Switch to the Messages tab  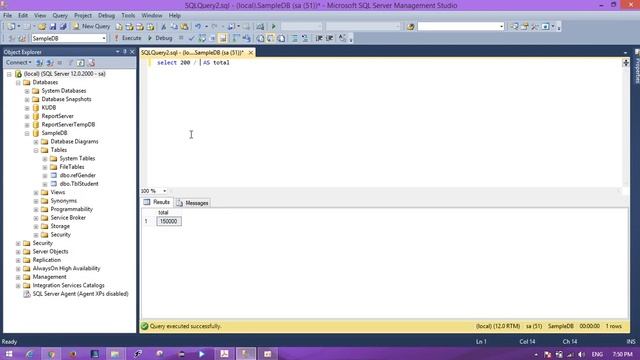click(x=193, y=203)
